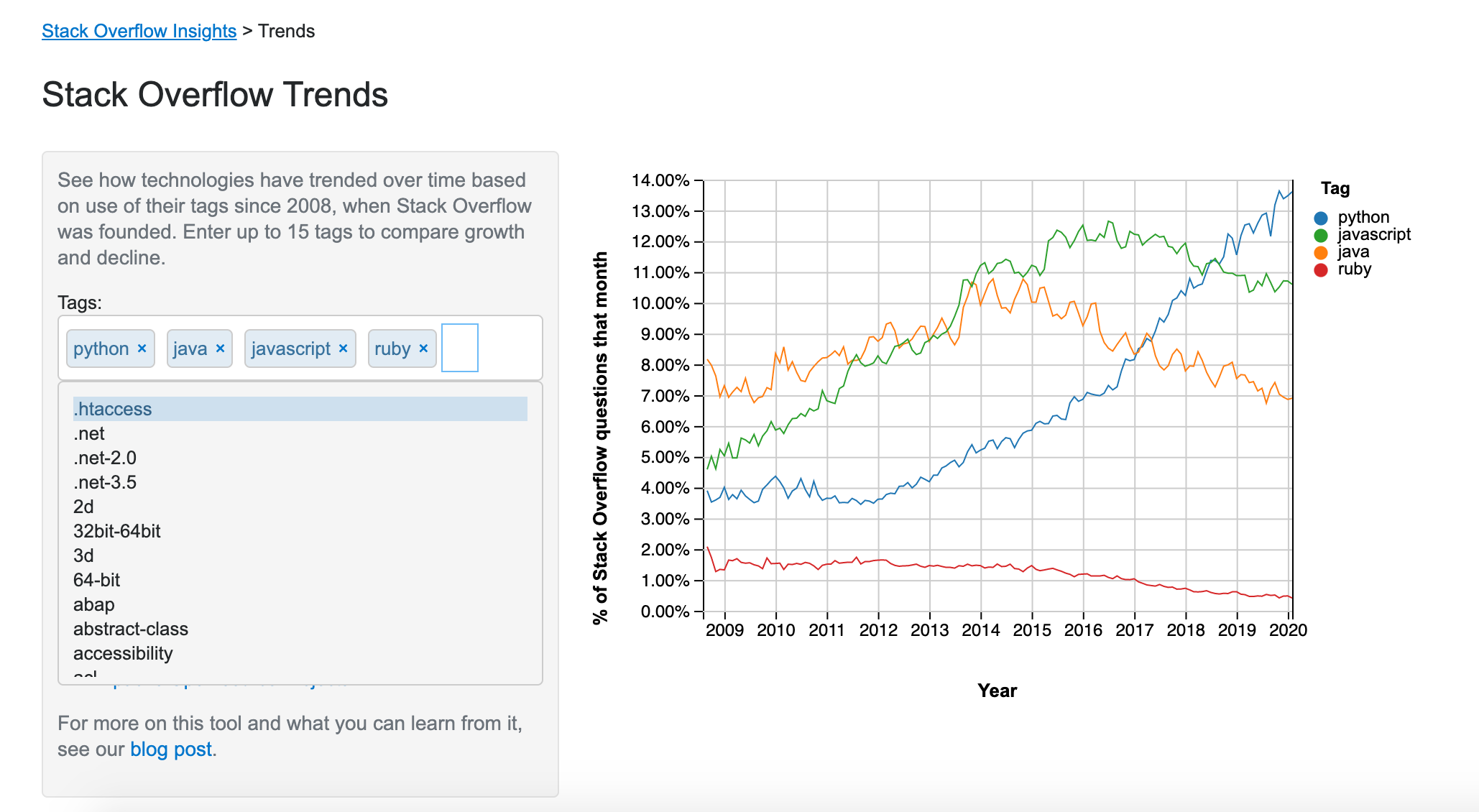Pick .net-2.0 in the dropdown list
1479x812 pixels.
(x=300, y=458)
